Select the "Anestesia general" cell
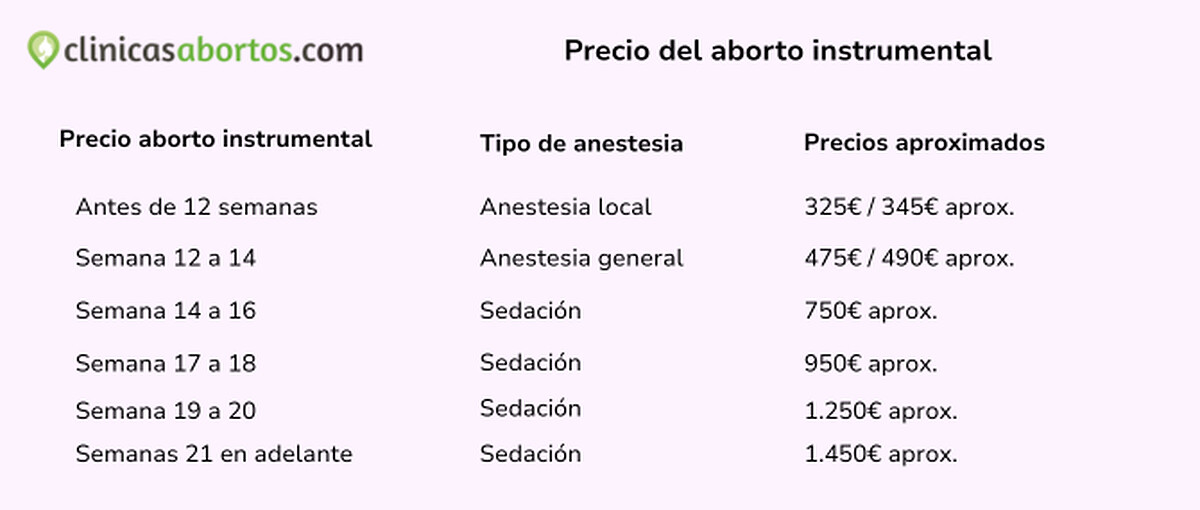This screenshot has width=1200, height=510. 581,258
